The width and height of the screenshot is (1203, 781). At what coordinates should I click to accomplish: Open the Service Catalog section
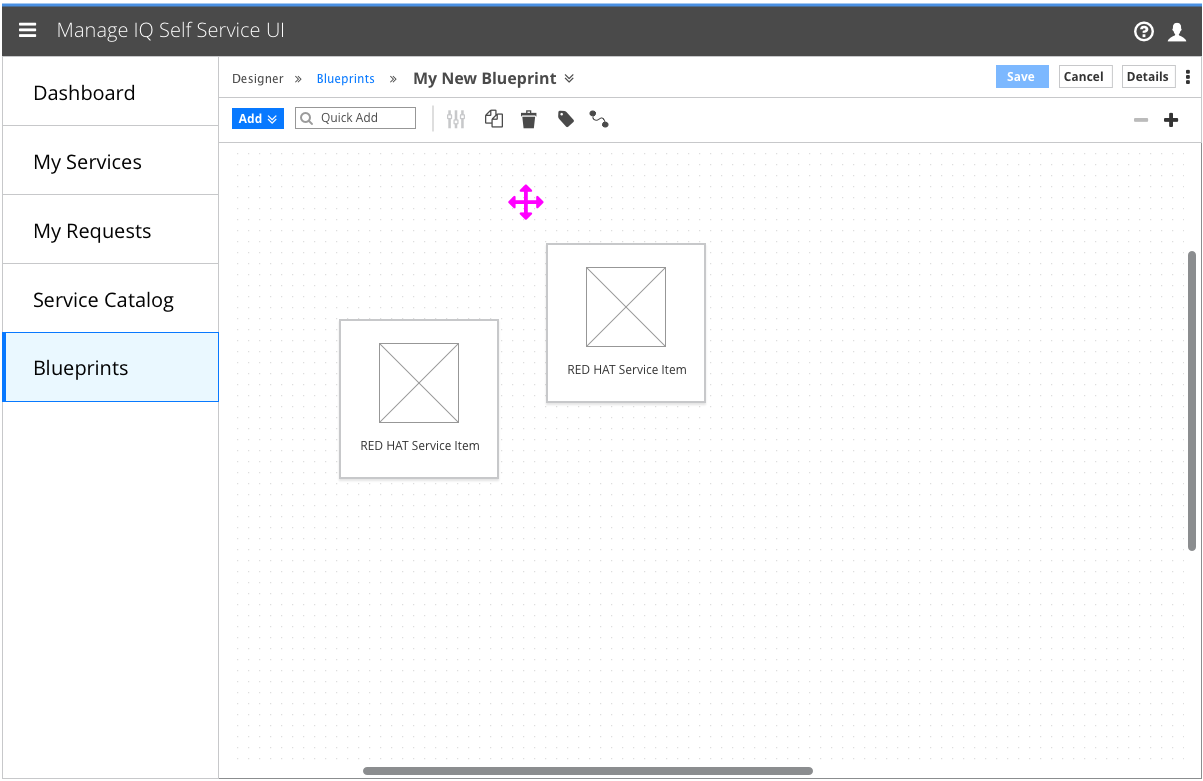pos(103,298)
